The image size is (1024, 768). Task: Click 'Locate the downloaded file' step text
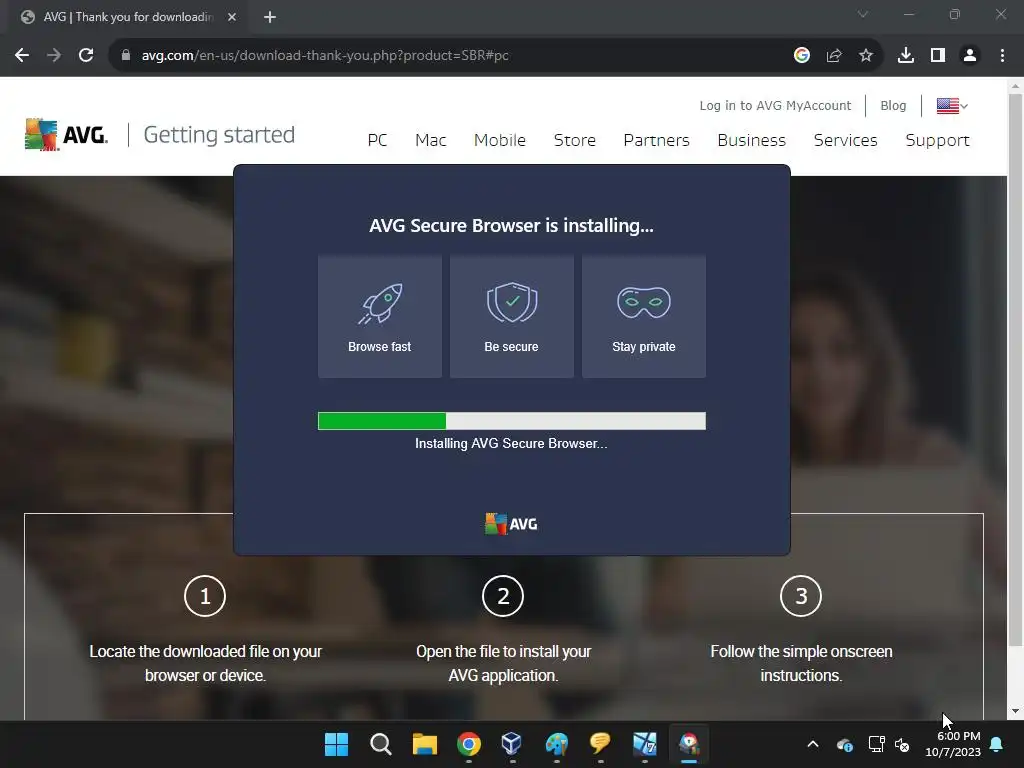click(205, 664)
